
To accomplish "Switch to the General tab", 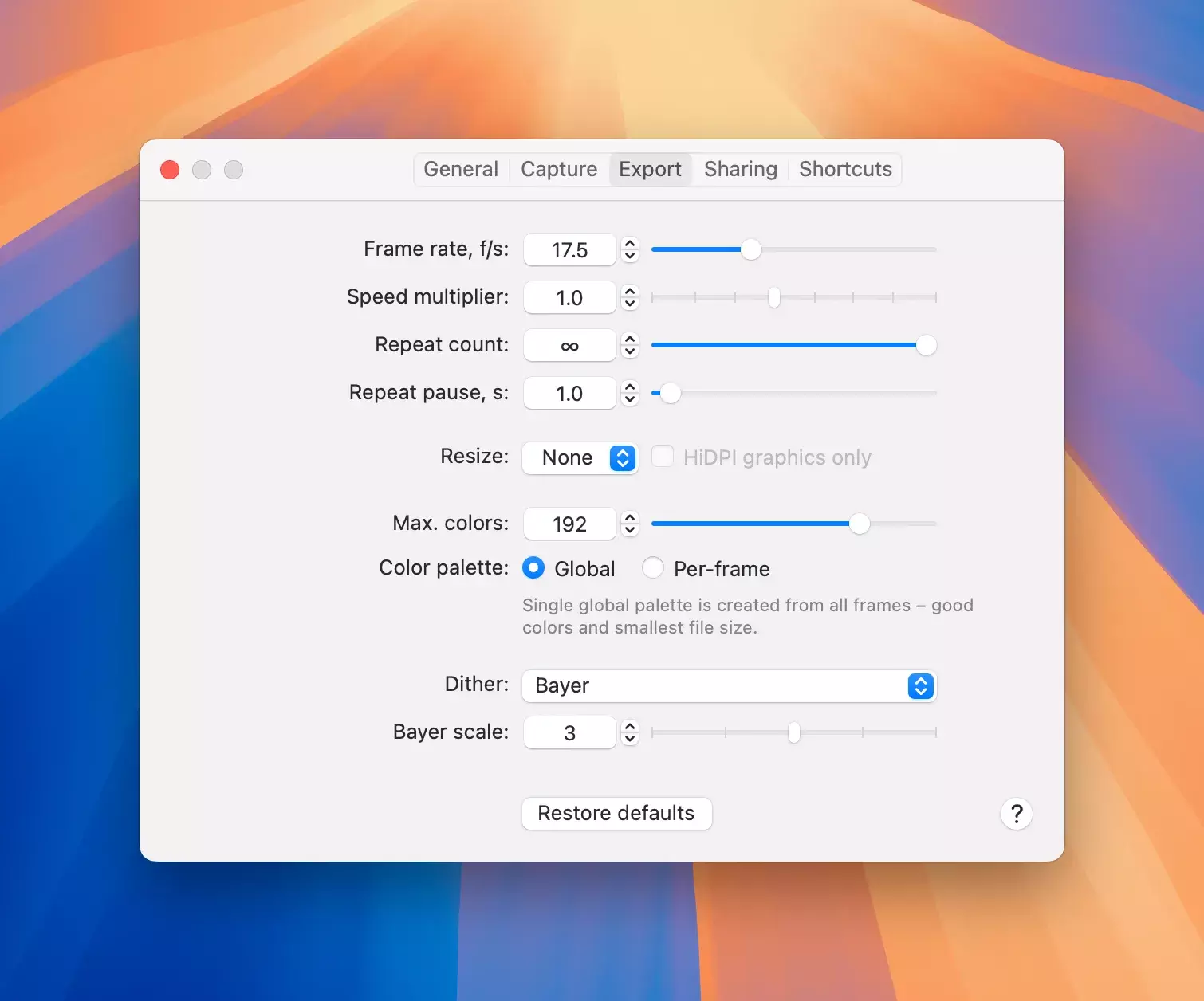I will tap(461, 170).
